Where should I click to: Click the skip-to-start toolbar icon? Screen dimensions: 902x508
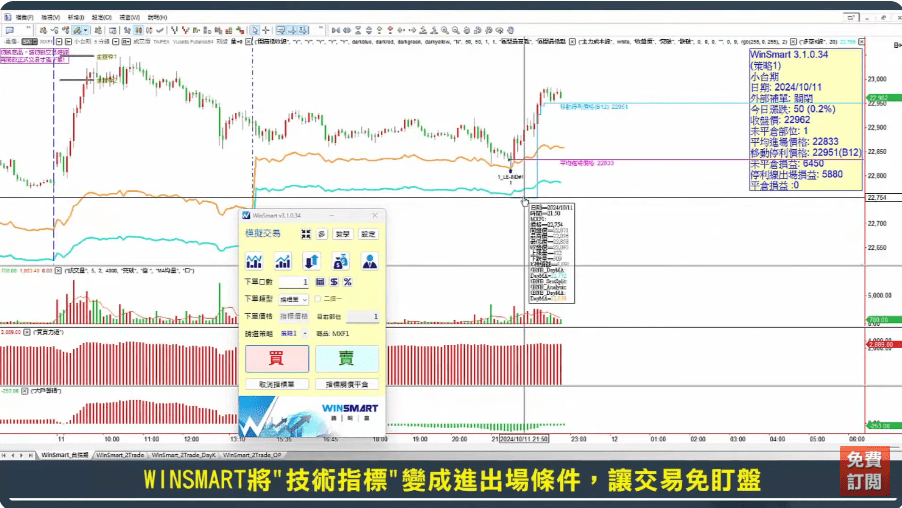pos(335,30)
